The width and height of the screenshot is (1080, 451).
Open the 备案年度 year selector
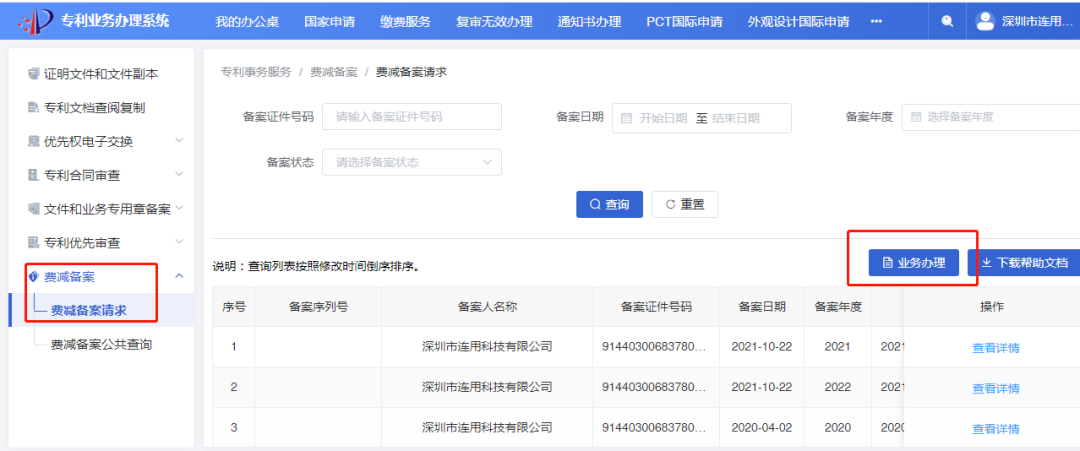(990, 117)
